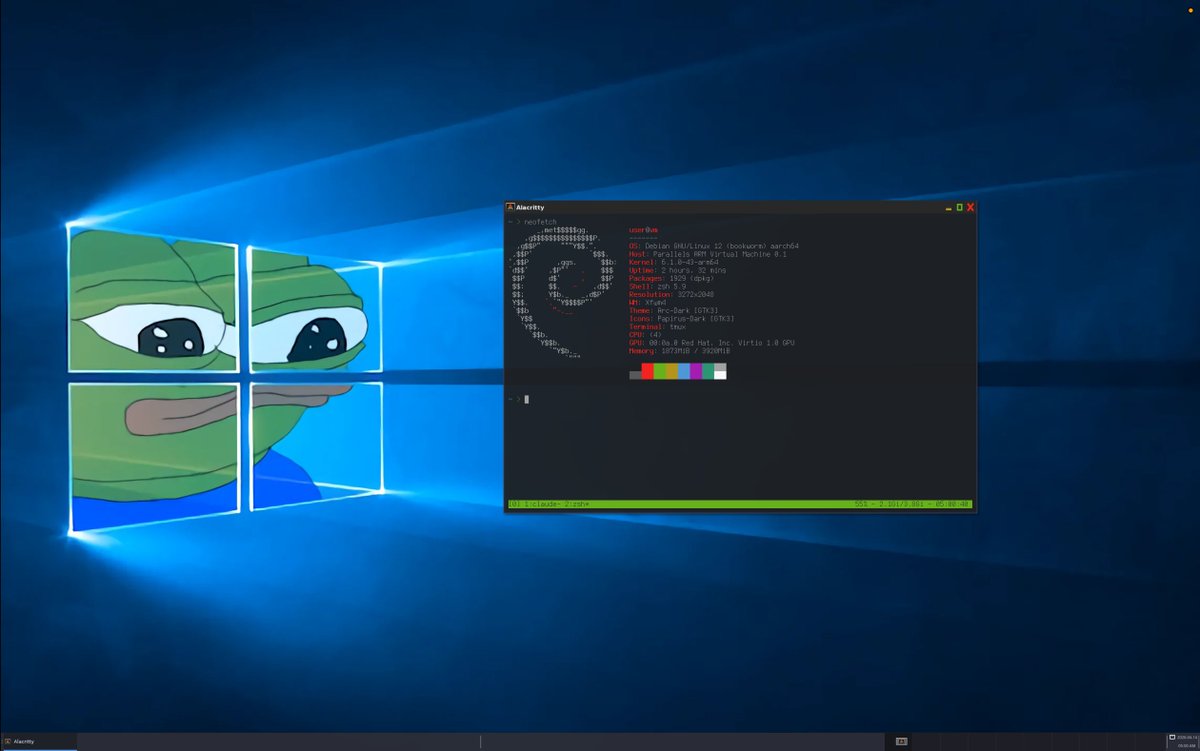Click the date and clock in the system tray

point(1187,742)
